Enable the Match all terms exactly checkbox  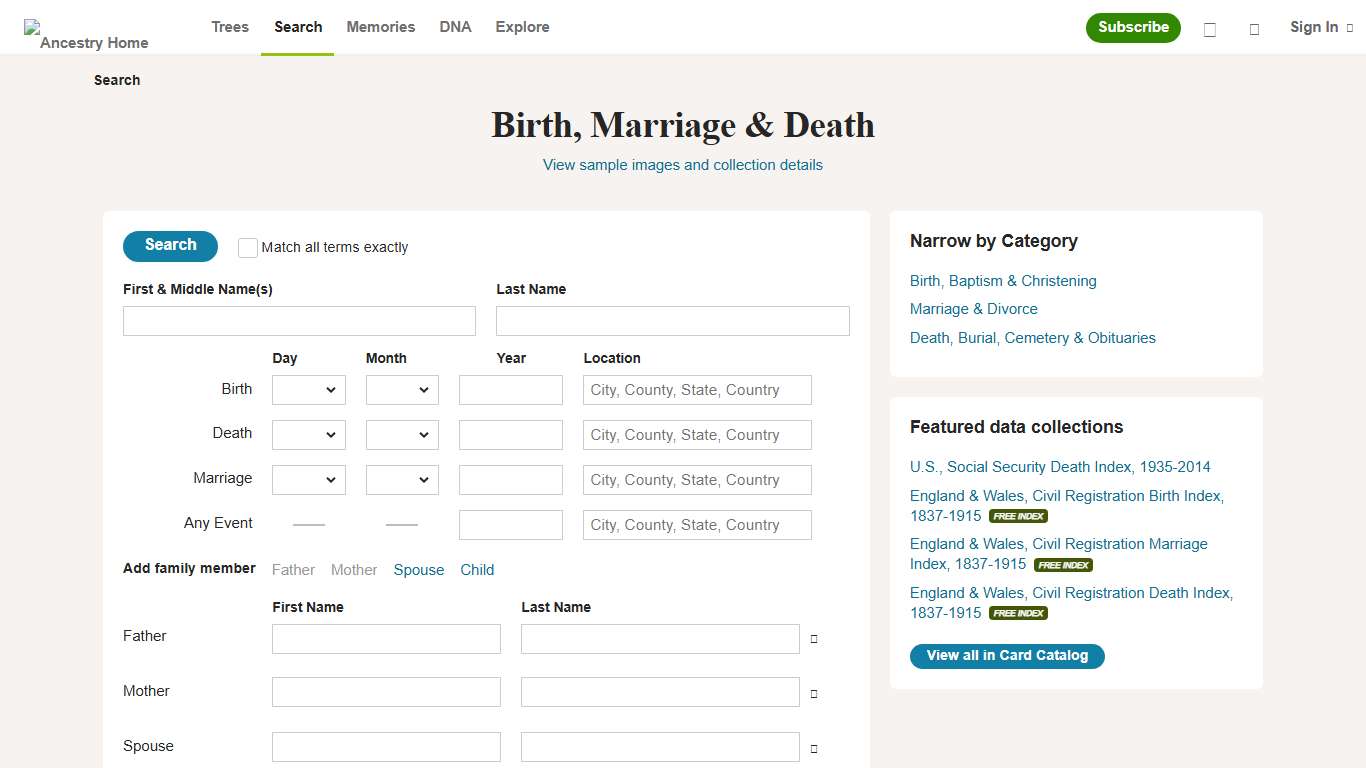click(247, 247)
